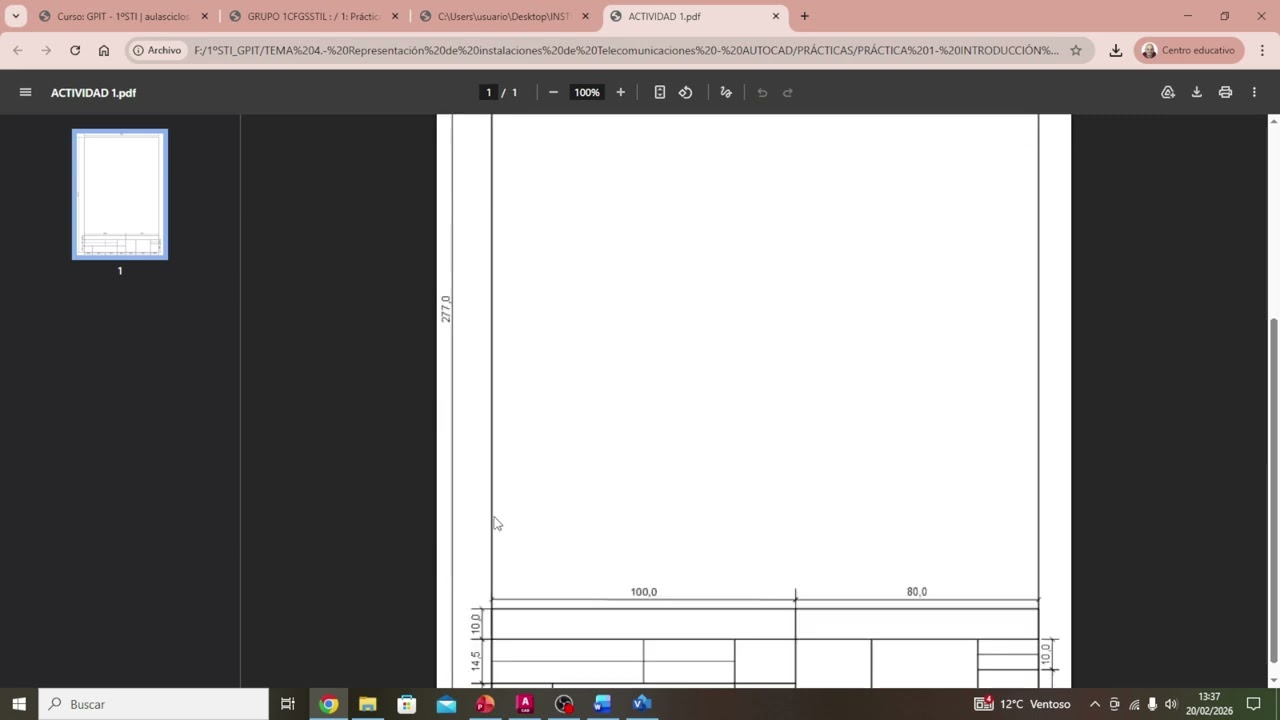Open PDF viewer more actions menu
This screenshot has height=720, width=1280.
1254,92
